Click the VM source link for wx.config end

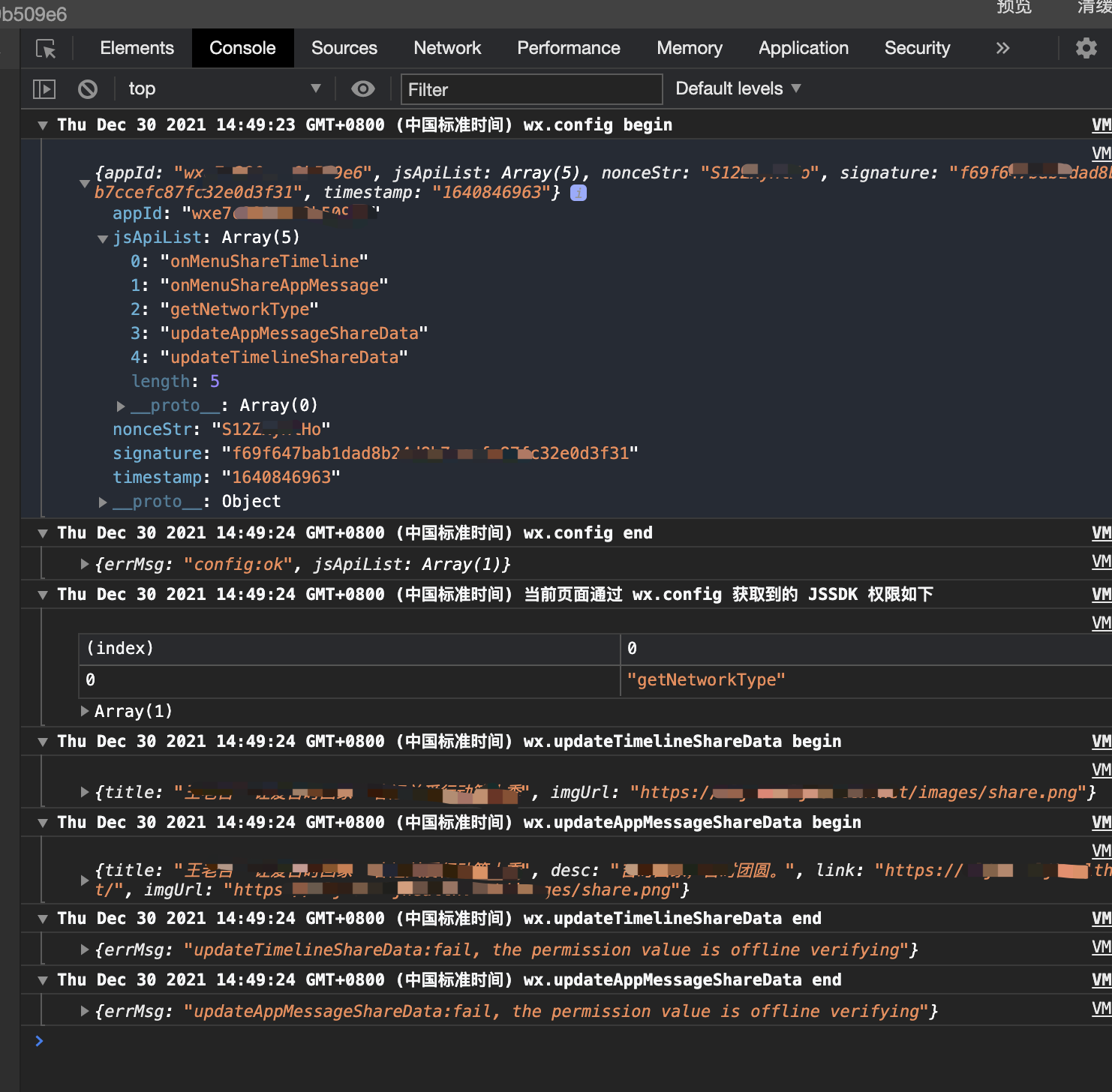click(x=1101, y=533)
